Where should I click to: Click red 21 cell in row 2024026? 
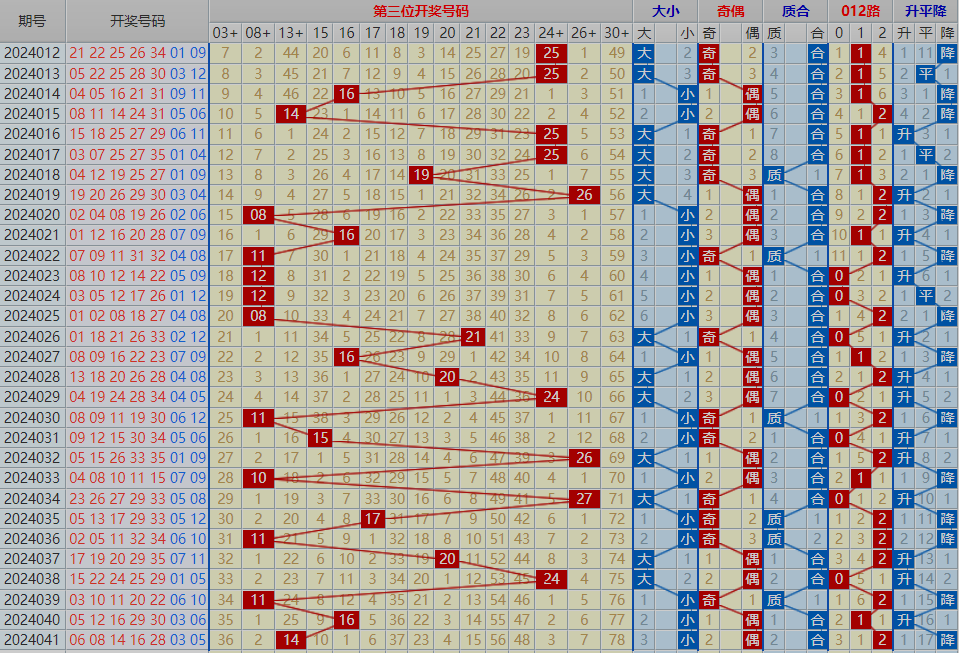point(473,337)
